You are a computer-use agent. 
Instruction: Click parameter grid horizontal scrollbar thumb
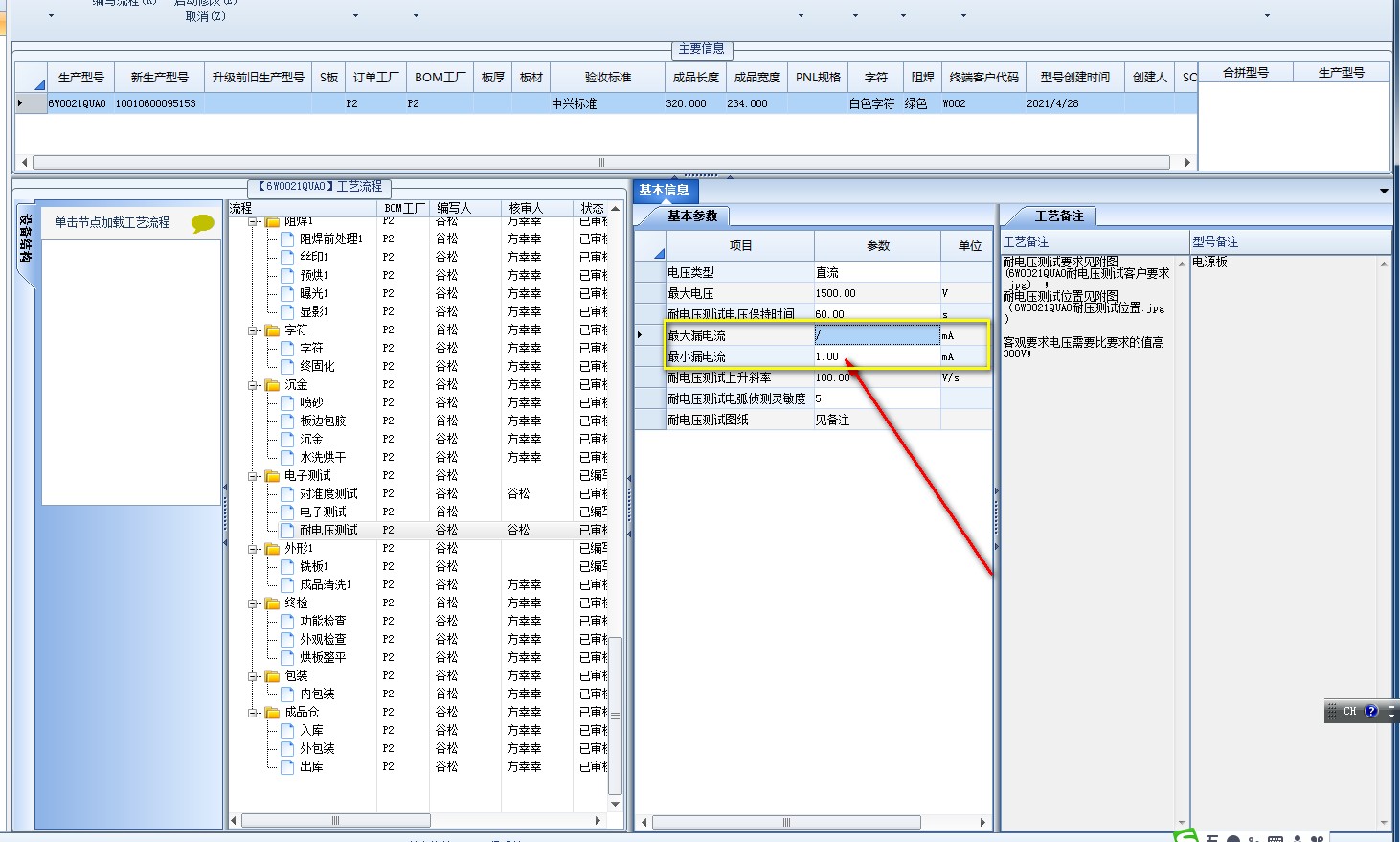click(786, 822)
